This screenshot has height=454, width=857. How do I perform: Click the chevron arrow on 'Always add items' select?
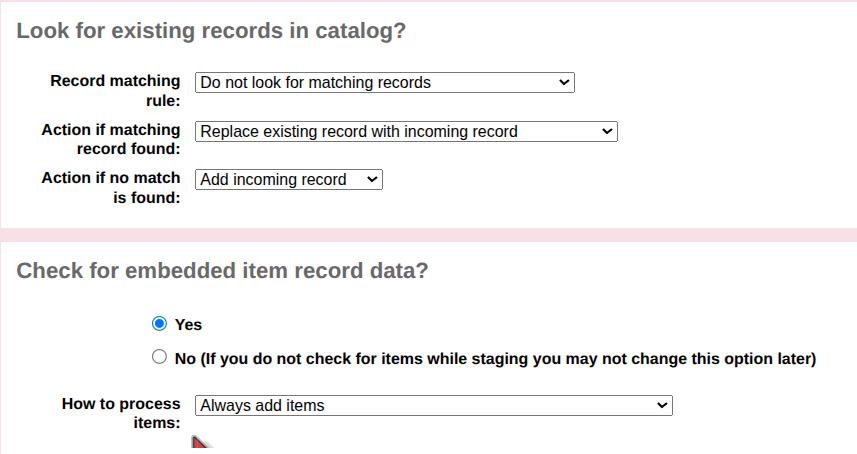coord(662,406)
